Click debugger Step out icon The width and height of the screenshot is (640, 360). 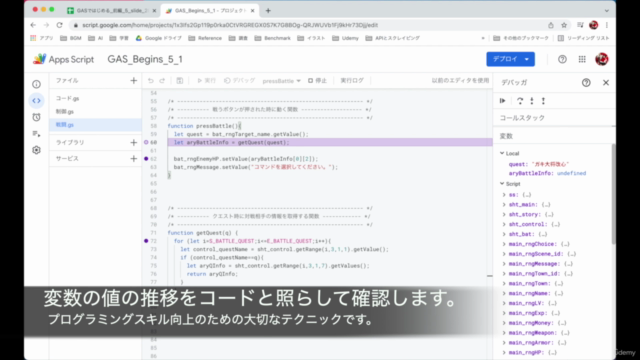[x=543, y=101]
